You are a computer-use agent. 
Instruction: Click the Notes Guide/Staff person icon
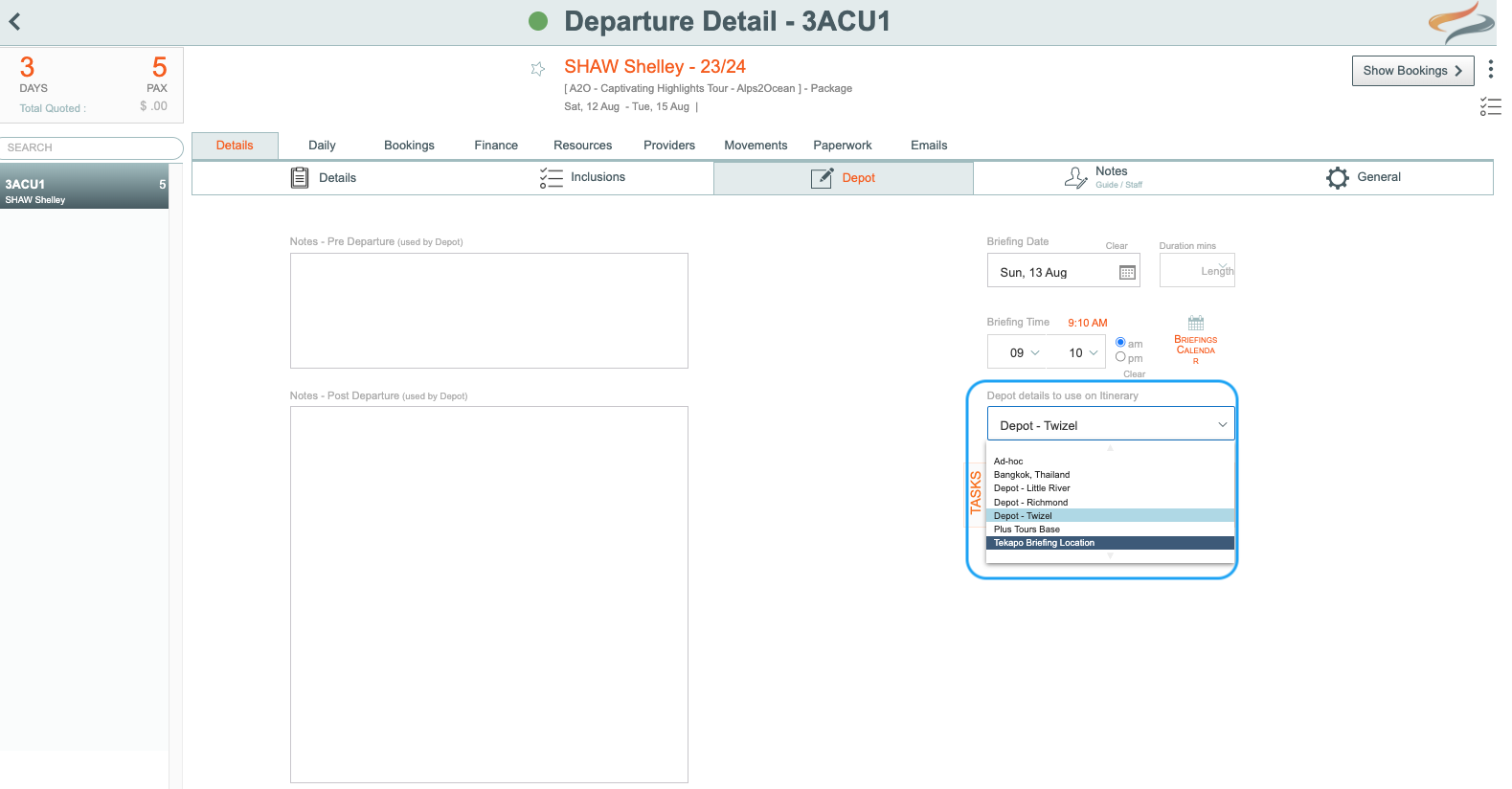1075,177
